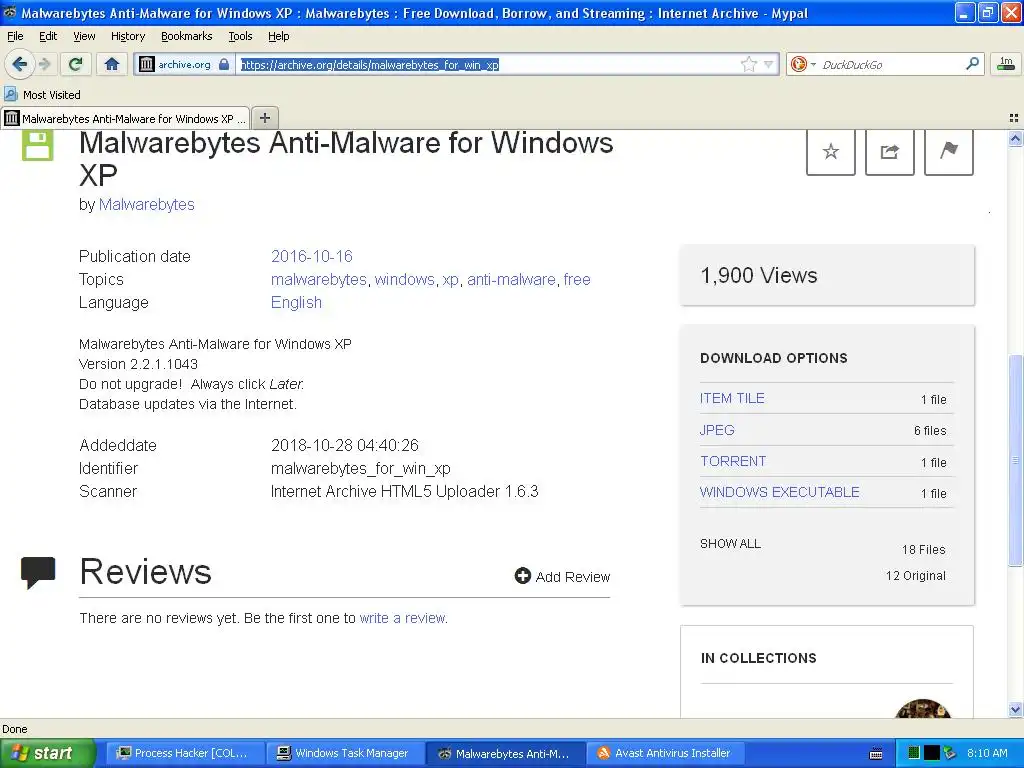Open the windows topic link

point(404,280)
